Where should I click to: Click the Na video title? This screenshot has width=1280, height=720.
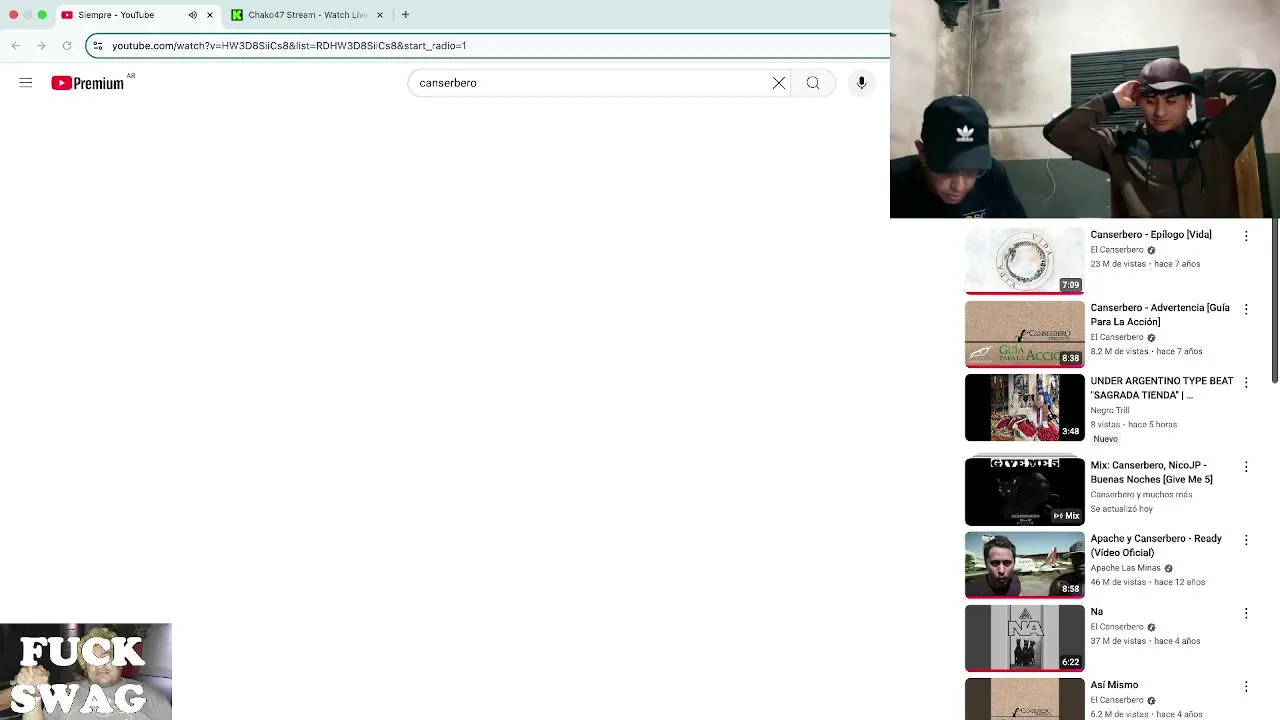coord(1097,611)
